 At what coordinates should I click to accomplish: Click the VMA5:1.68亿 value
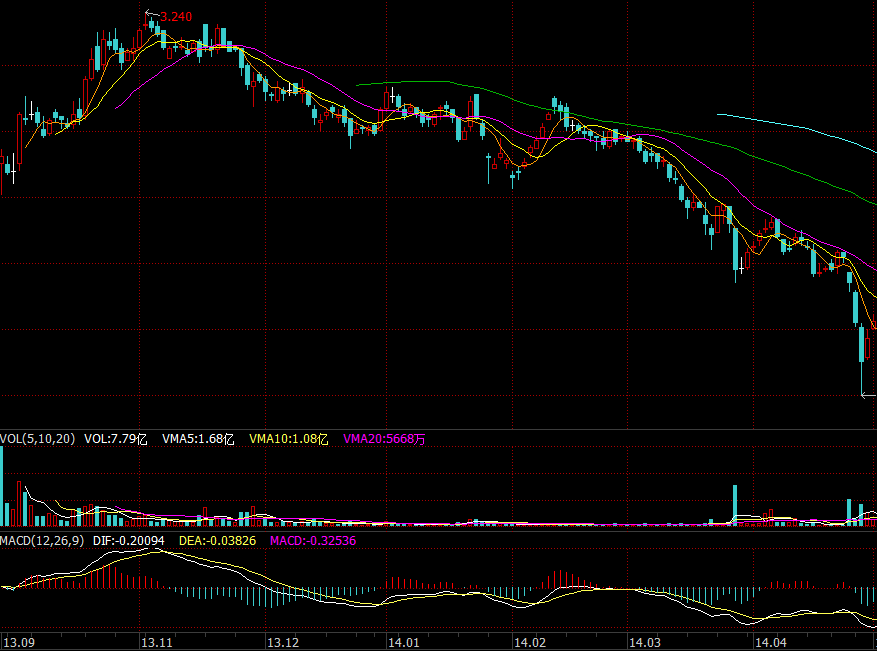(x=198, y=438)
